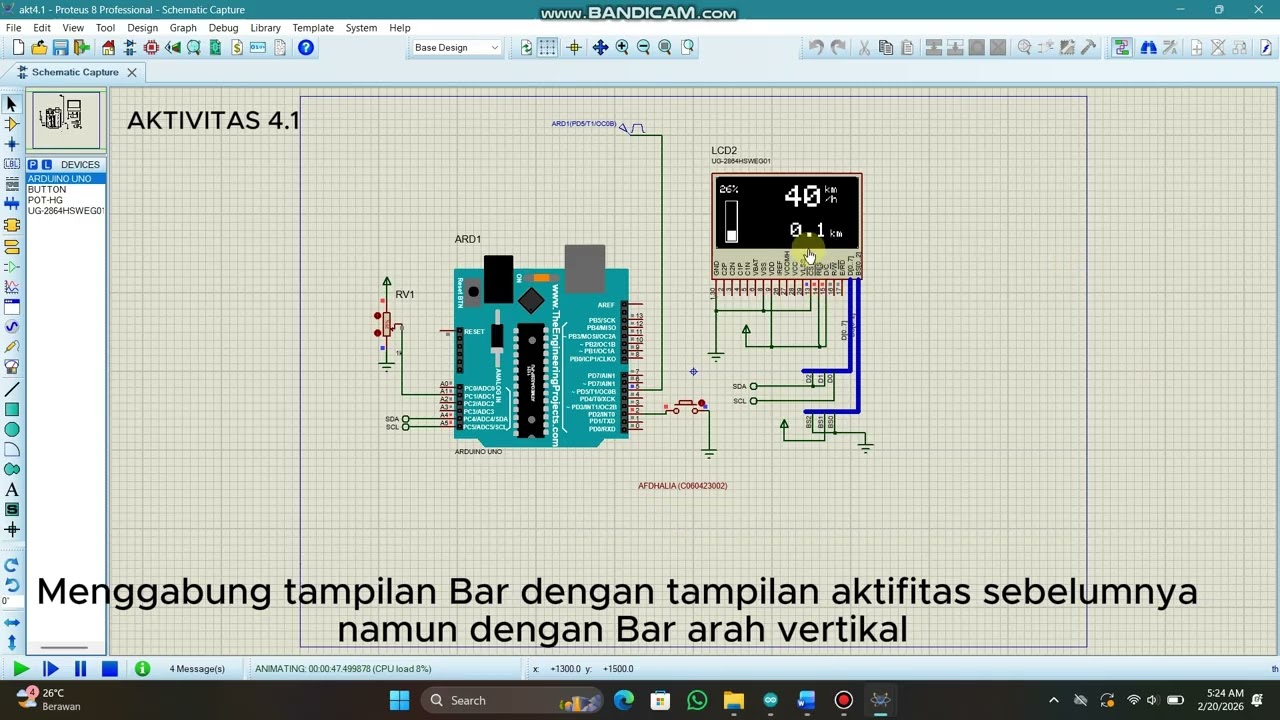The image size is (1280, 720).
Task: Rotate clockwise using the rotation arrow
Action: (x=12, y=565)
